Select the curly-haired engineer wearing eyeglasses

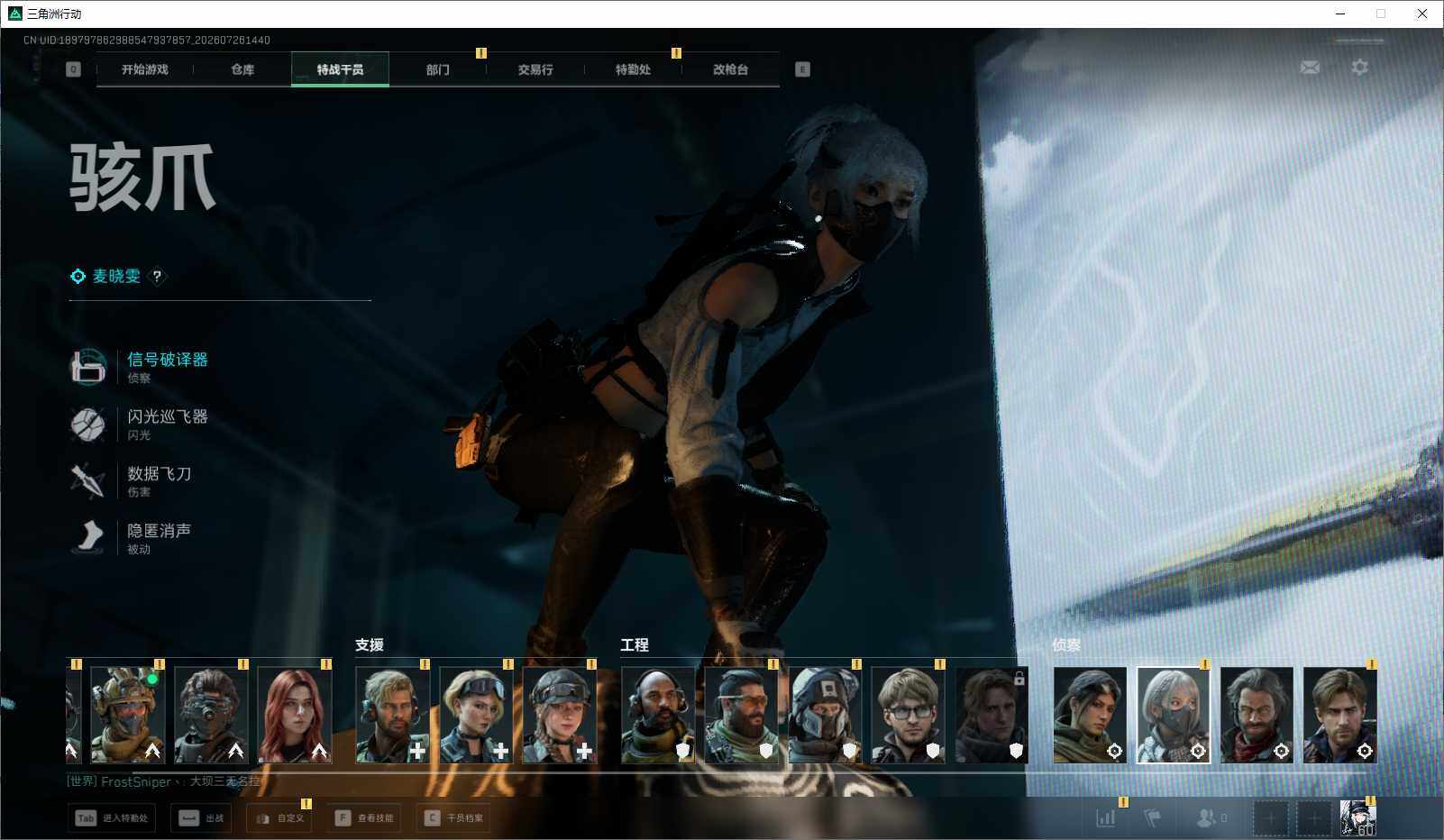click(x=908, y=715)
